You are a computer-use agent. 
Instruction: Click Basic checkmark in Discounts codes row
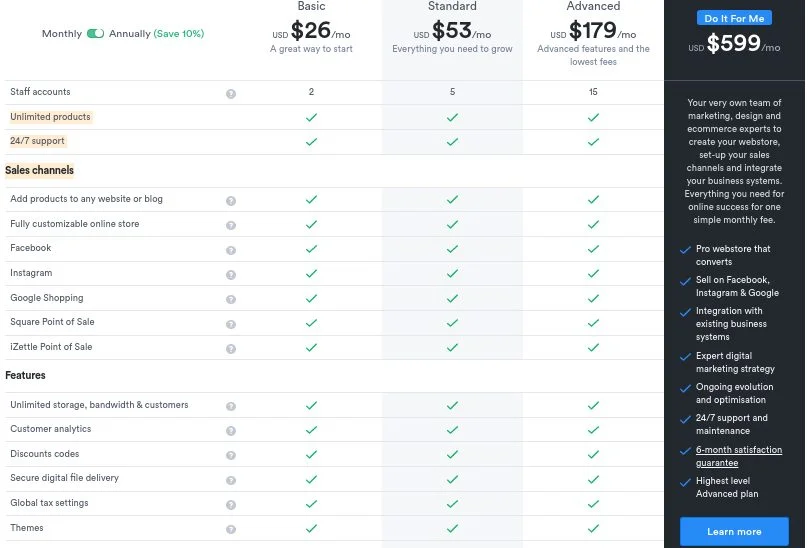coord(311,455)
